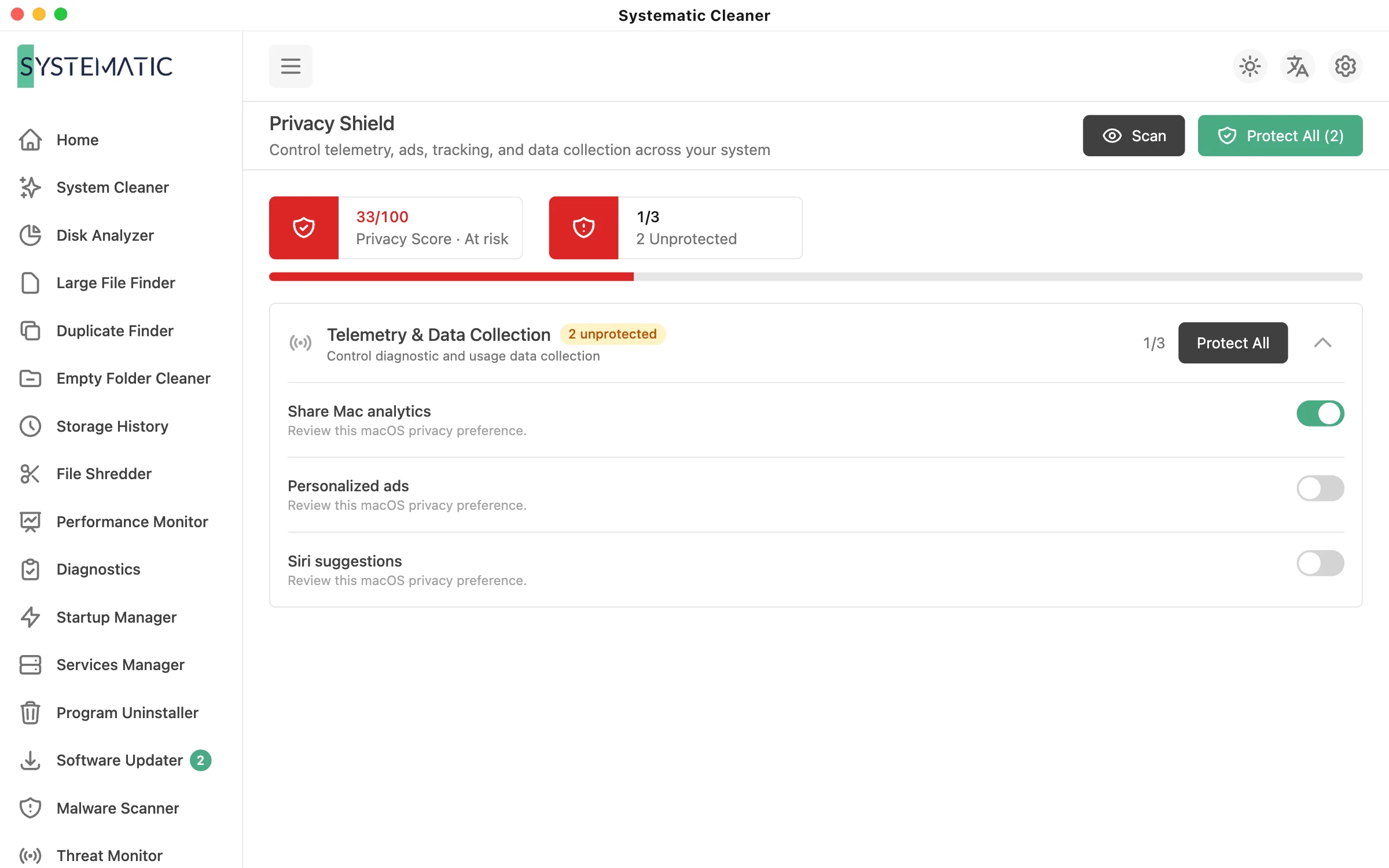Go to the Performance Monitor label
Viewport: 1389px width, 868px height.
[x=132, y=521]
